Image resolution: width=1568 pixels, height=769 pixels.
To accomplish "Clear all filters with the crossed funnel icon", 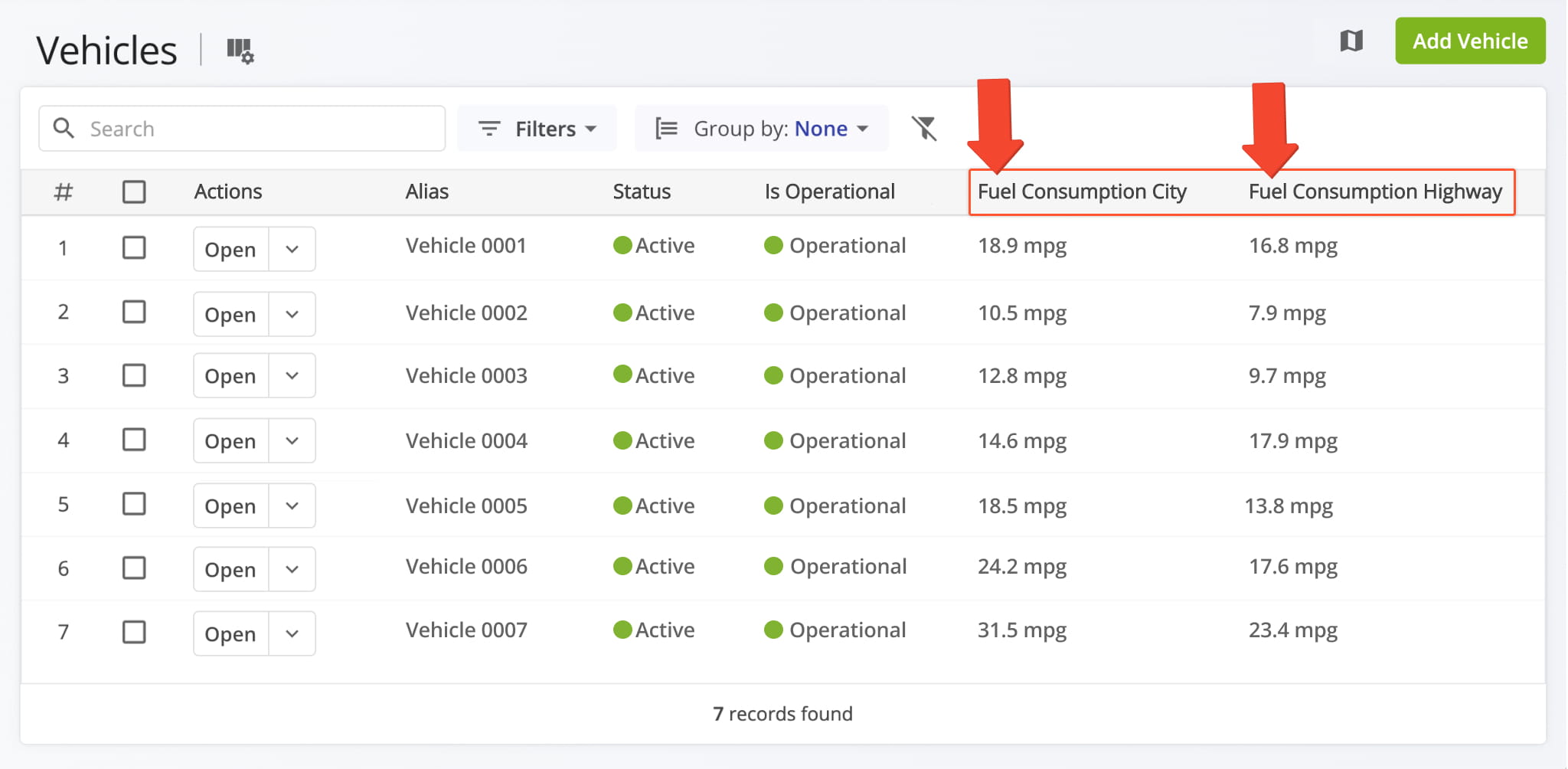I will (924, 128).
